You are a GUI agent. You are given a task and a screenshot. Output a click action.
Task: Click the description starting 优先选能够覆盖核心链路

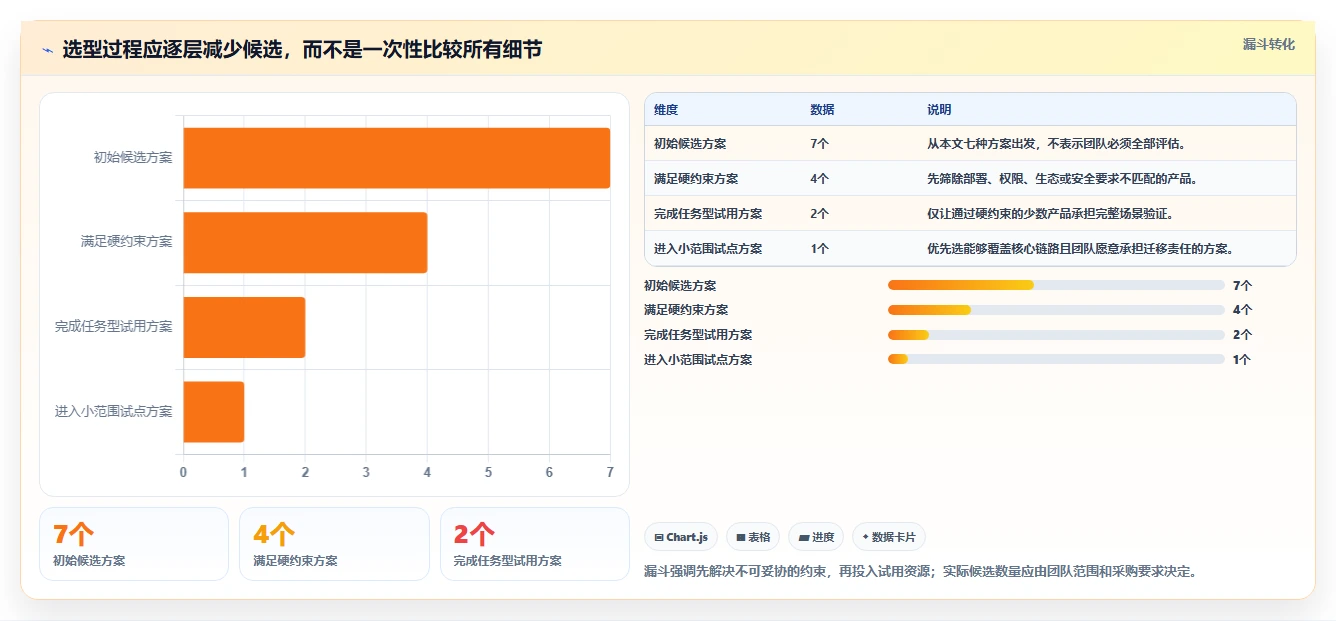[x=1081, y=249]
